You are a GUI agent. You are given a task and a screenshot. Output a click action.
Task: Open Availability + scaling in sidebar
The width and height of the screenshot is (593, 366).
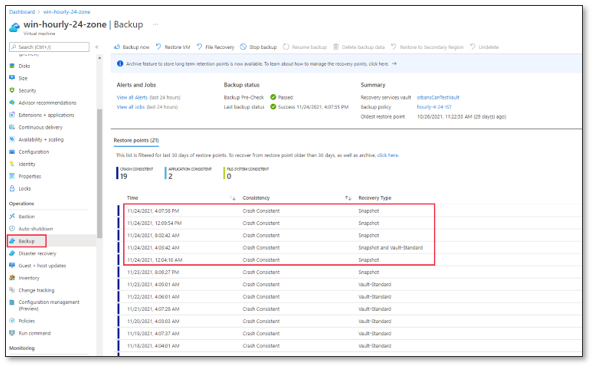click(x=41, y=140)
